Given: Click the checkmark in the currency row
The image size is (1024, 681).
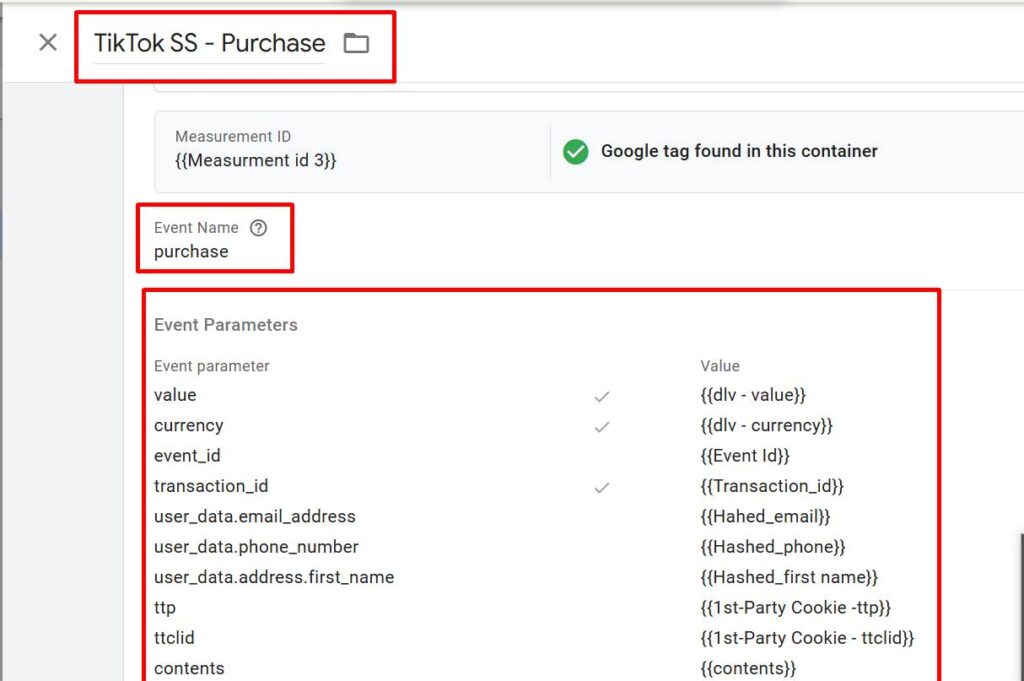Looking at the screenshot, I should point(601,427).
